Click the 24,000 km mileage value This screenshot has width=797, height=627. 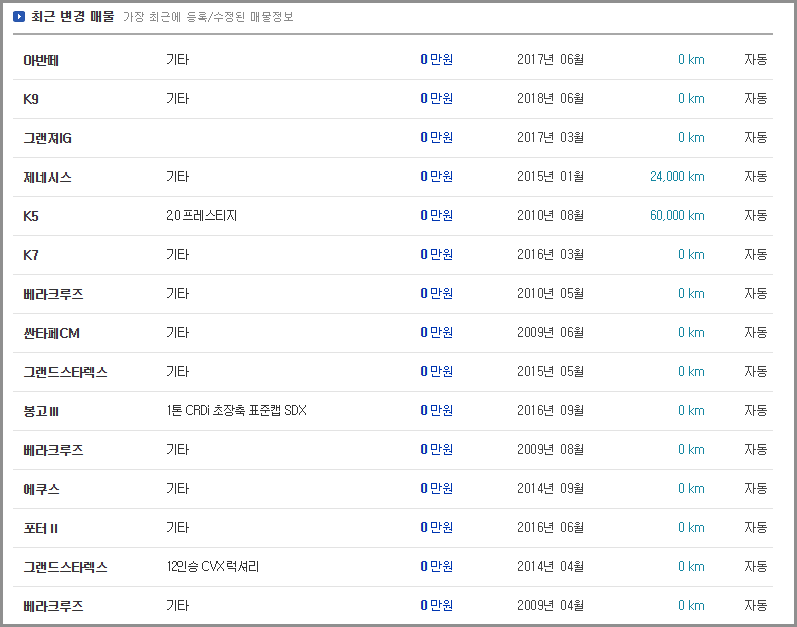pyautogui.click(x=677, y=177)
